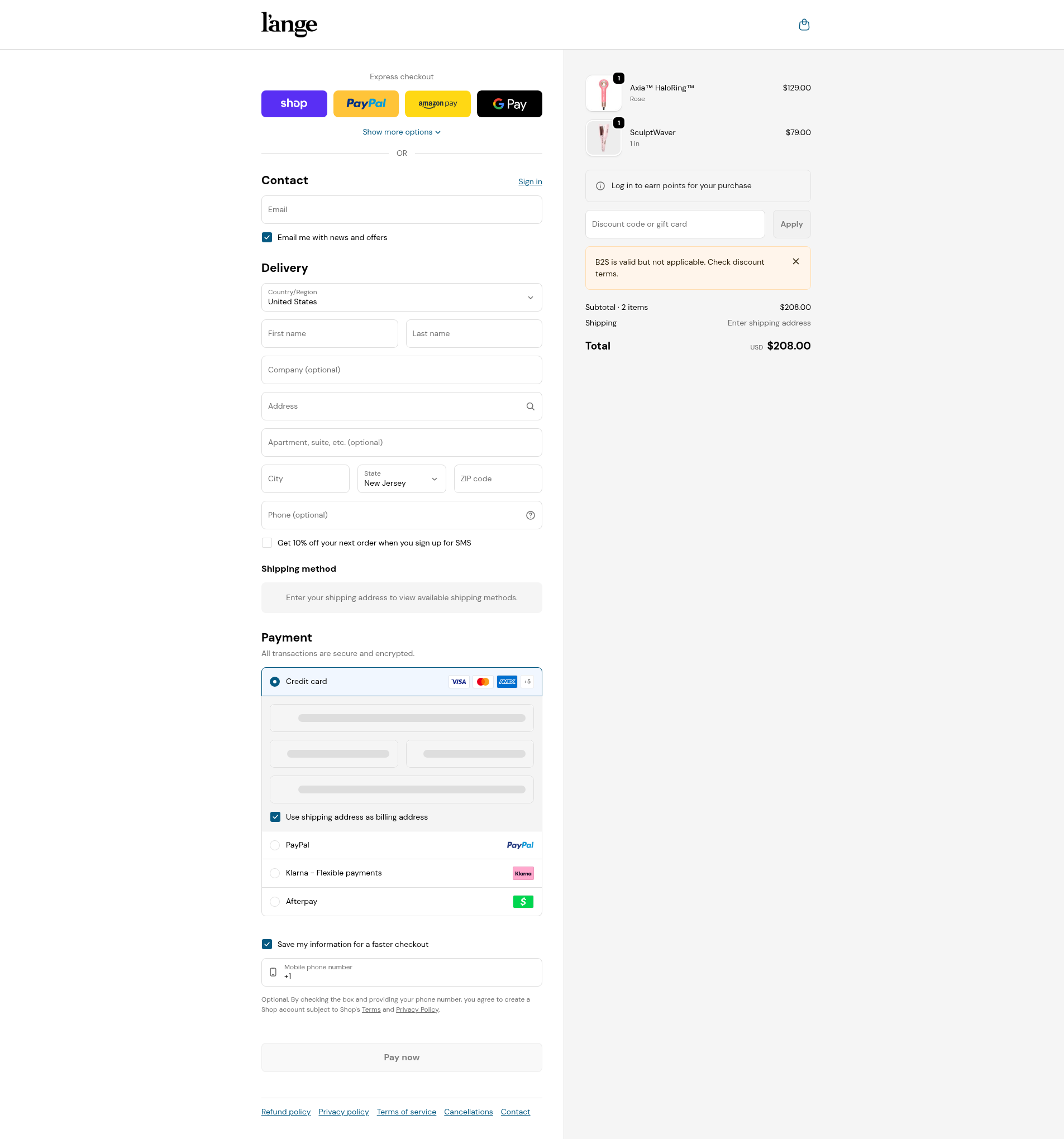Click the phone help question-mark icon
1064x1139 pixels.
coord(530,515)
